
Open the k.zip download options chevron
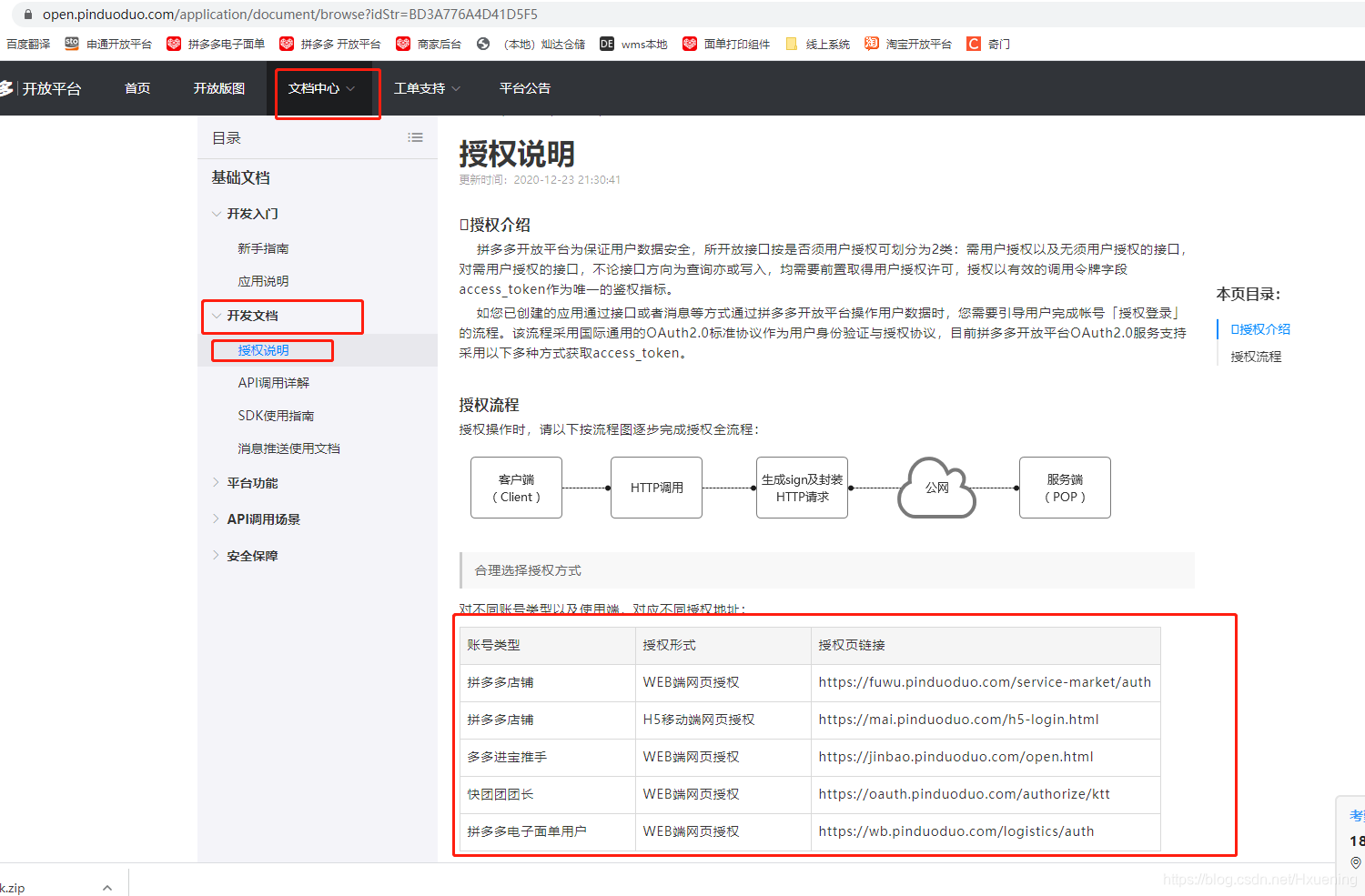coord(107,888)
